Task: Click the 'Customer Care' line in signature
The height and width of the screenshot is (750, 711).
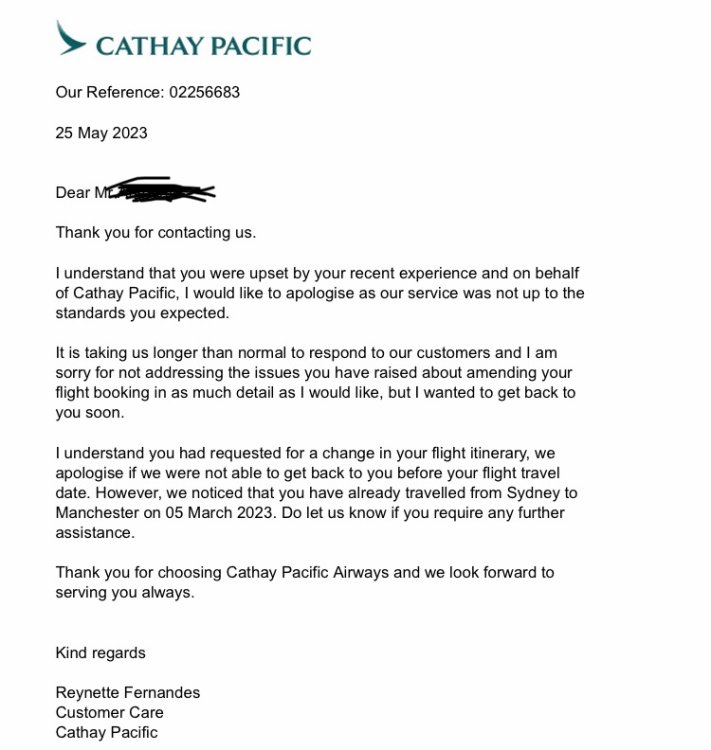Action: [x=109, y=712]
